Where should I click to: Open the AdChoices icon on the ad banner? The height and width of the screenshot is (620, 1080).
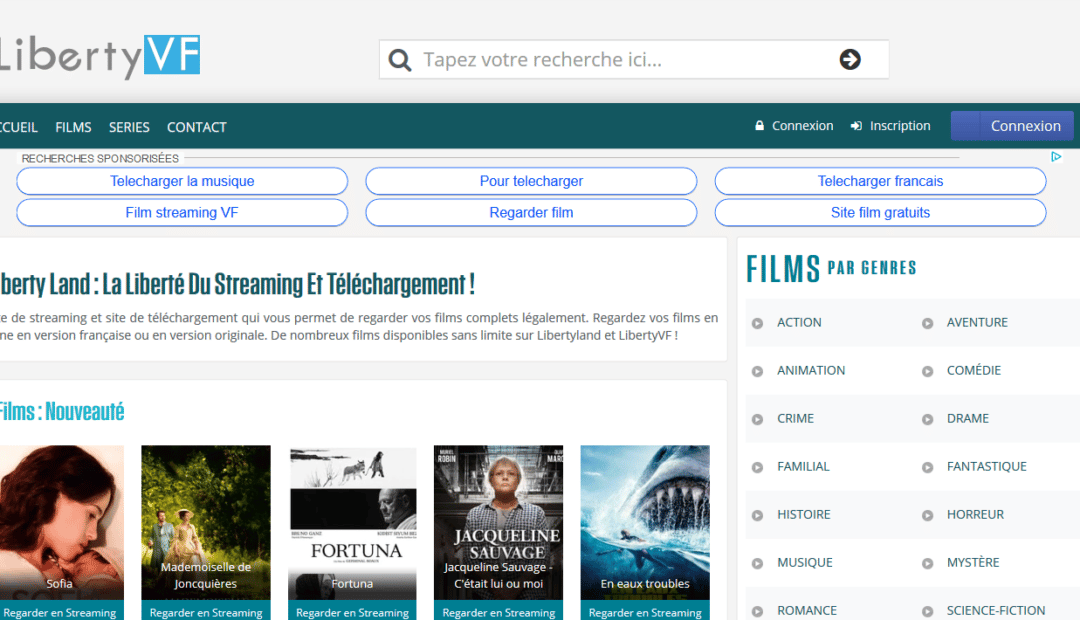coord(1056,157)
